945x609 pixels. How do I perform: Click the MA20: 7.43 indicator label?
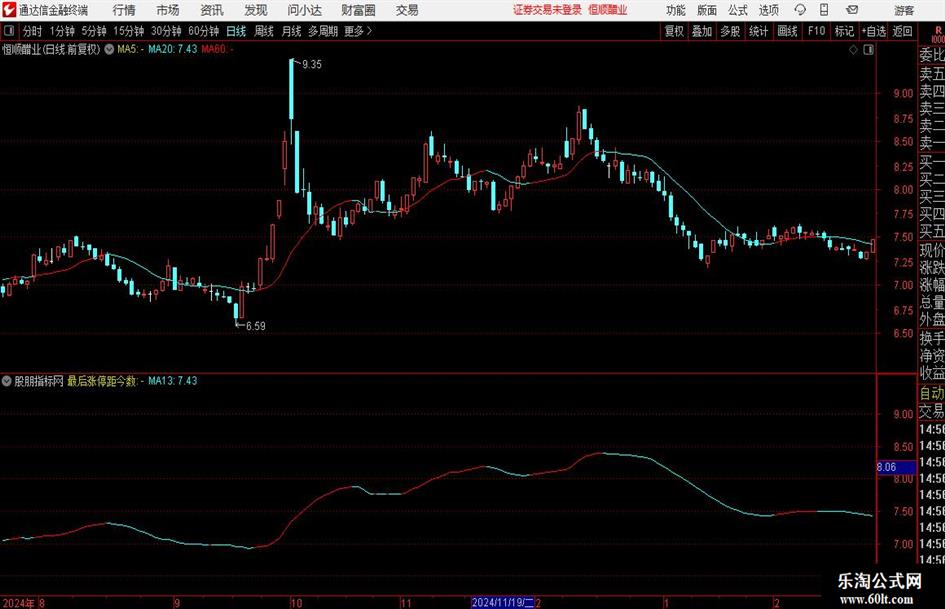point(172,49)
